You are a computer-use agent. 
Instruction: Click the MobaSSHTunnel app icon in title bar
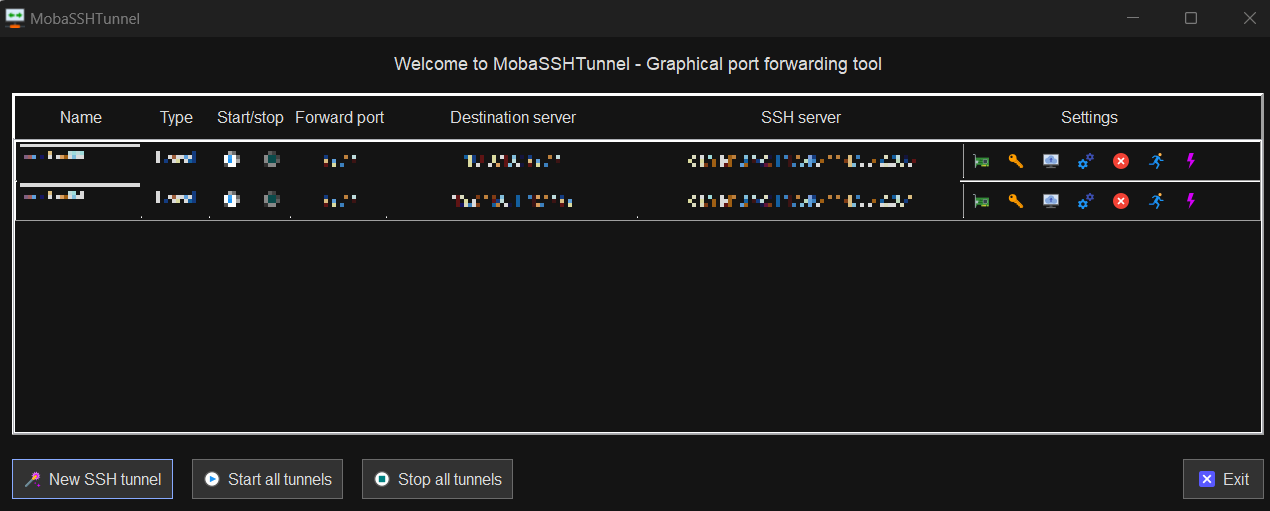click(x=15, y=18)
